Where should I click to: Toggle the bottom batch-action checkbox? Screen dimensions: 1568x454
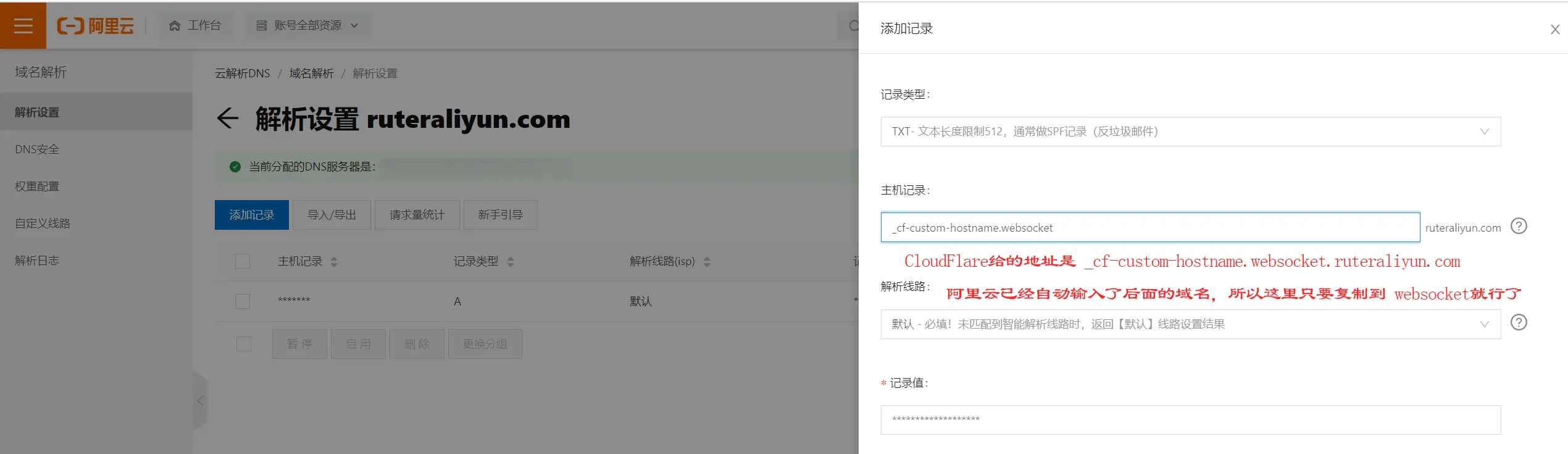tap(244, 344)
